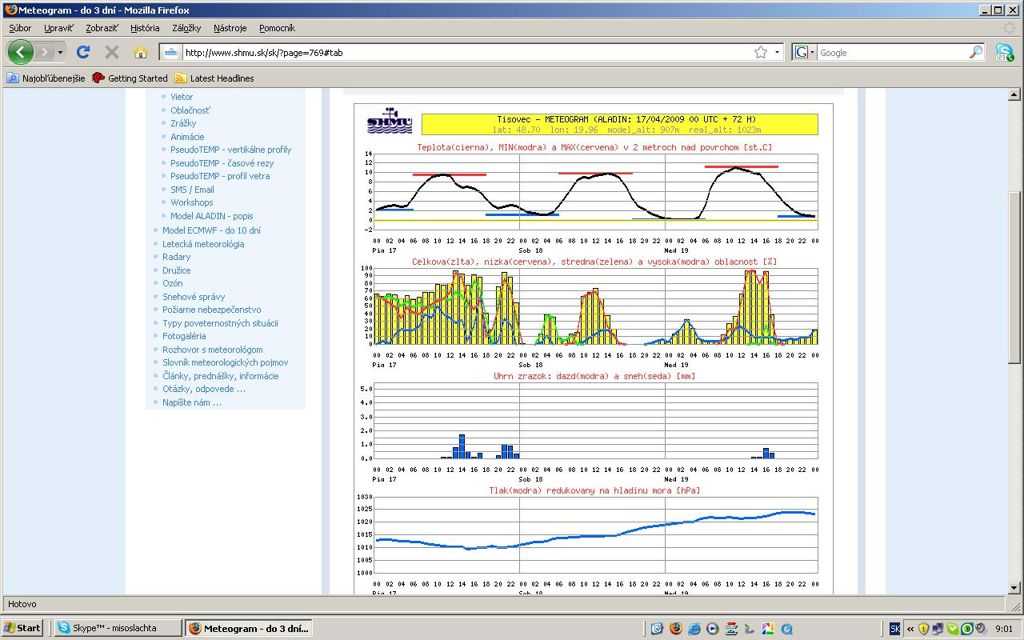This screenshot has width=1024, height=640.
Task: Open the Otázky, odpovede link
Action: point(204,389)
